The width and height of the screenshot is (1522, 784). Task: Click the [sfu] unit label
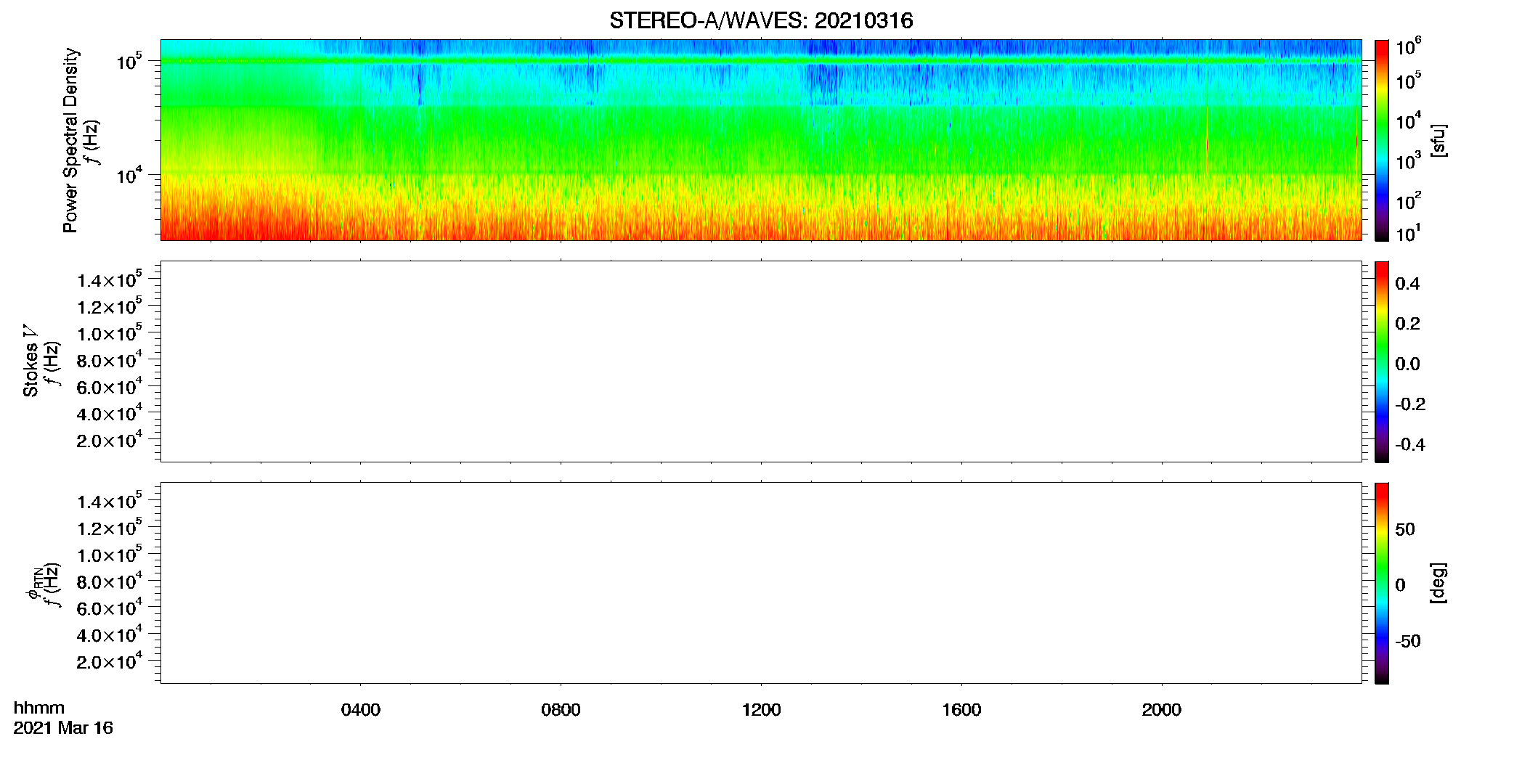point(1438,140)
